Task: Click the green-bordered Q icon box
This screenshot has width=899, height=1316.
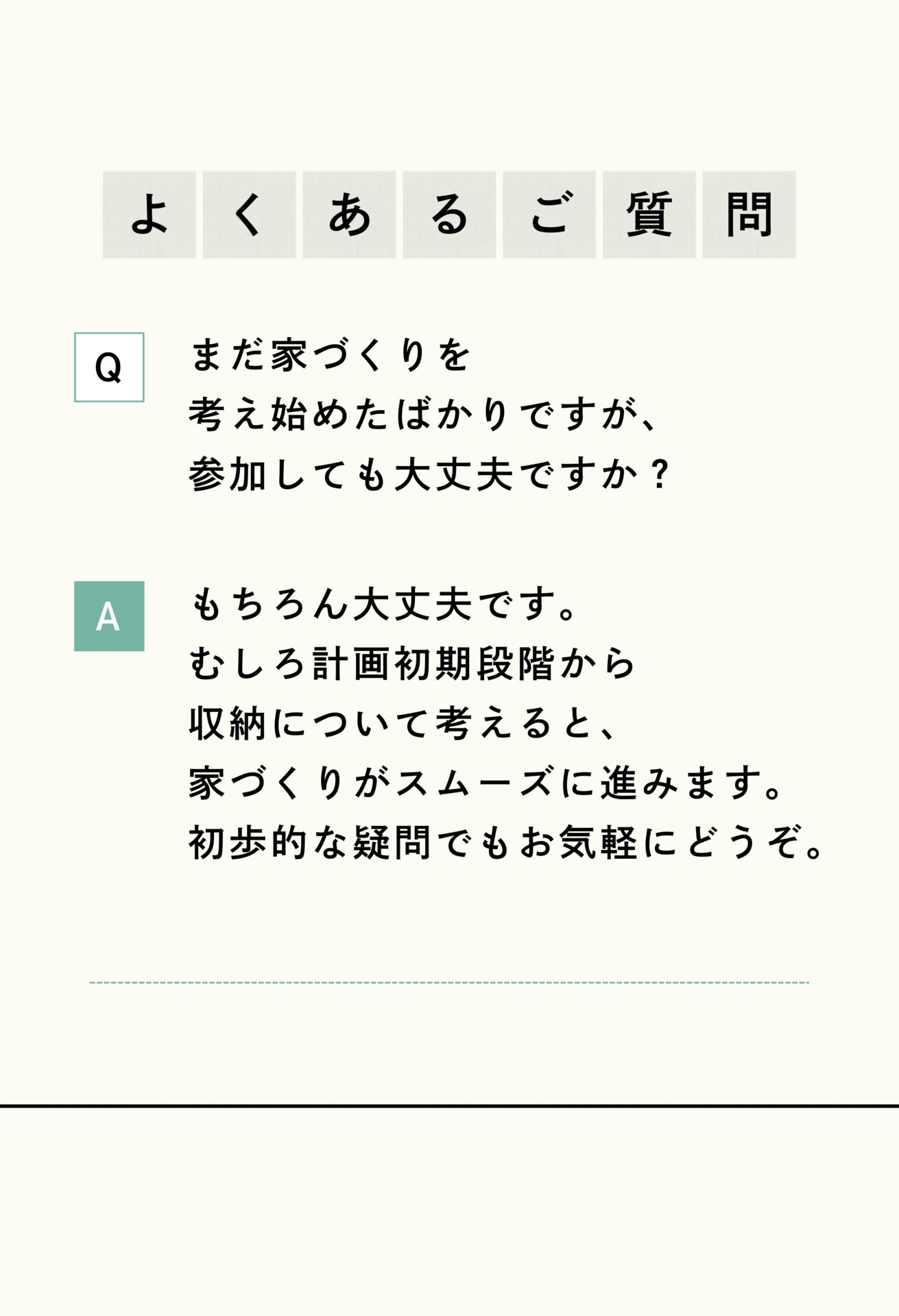Action: tap(109, 367)
